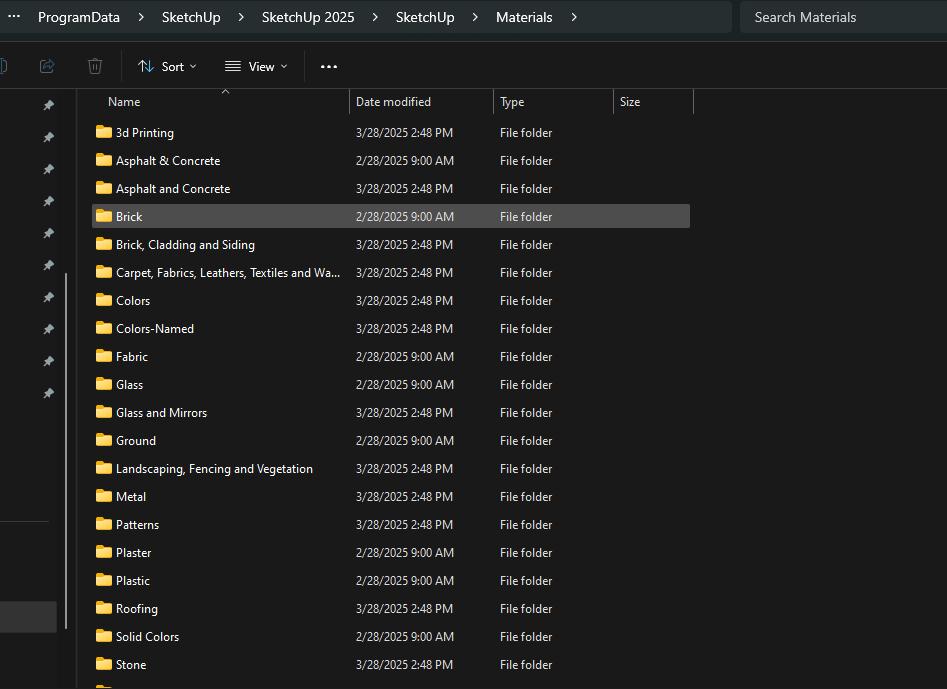
Task: Open the Sort dropdown menu
Action: click(x=167, y=66)
